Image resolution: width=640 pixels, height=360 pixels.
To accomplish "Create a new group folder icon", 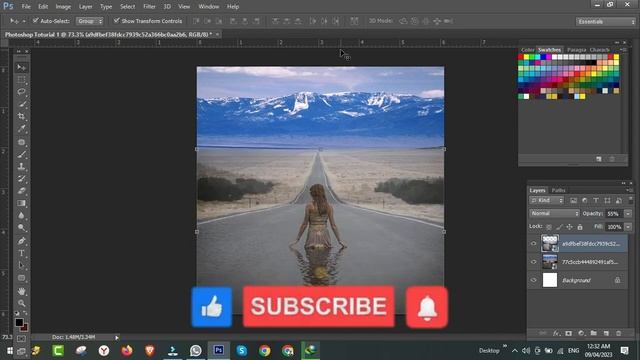I will [x=593, y=333].
